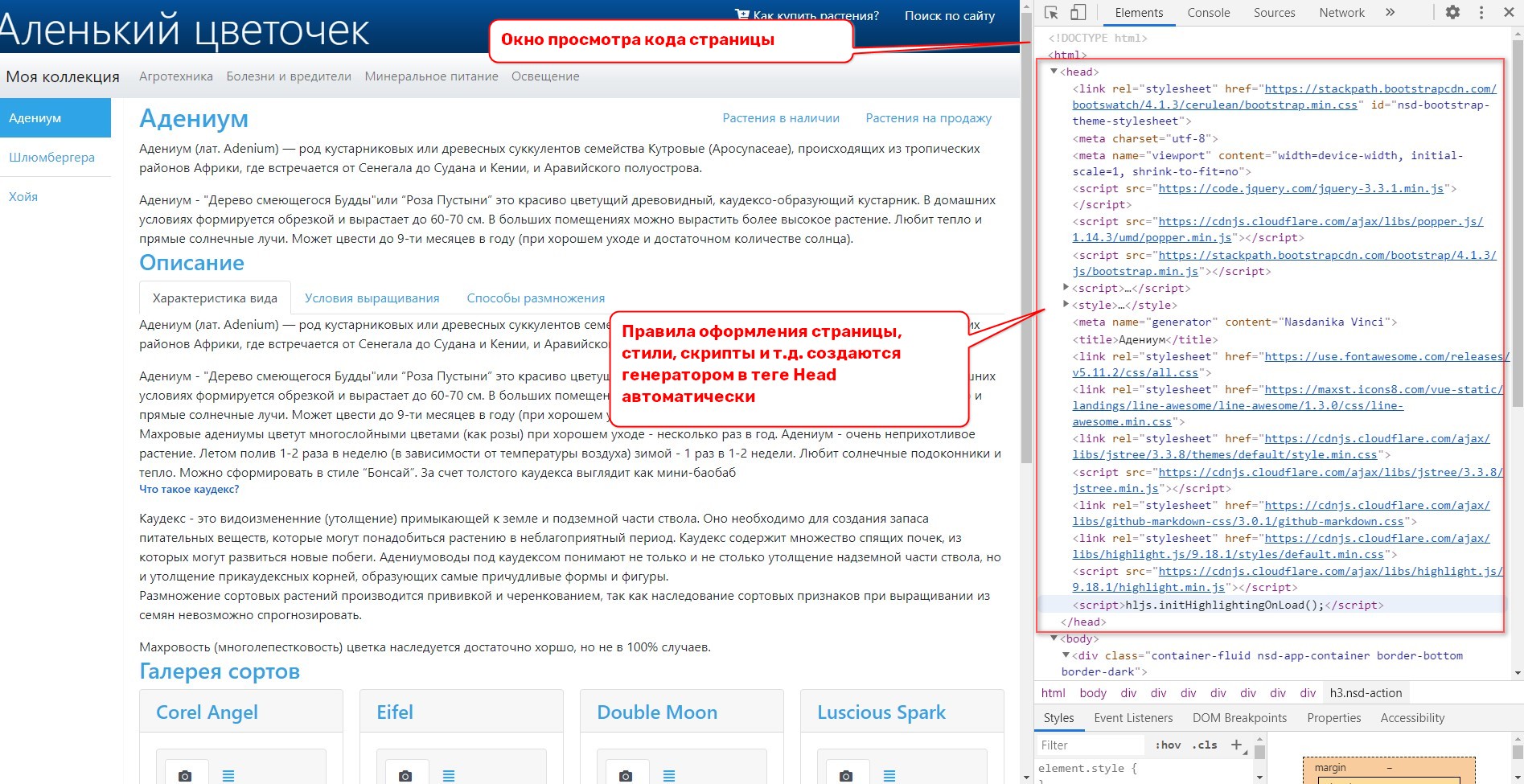Open the DevTools three-dot menu
The height and width of the screenshot is (784, 1524).
(x=1481, y=13)
